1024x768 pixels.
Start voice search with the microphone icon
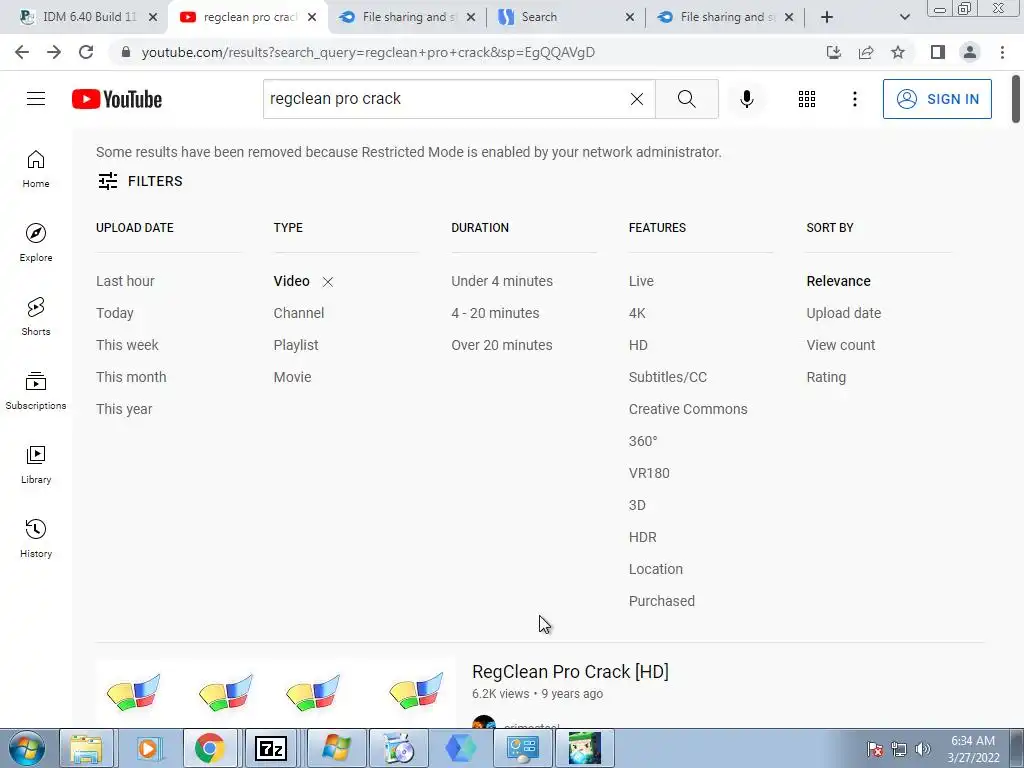click(746, 99)
